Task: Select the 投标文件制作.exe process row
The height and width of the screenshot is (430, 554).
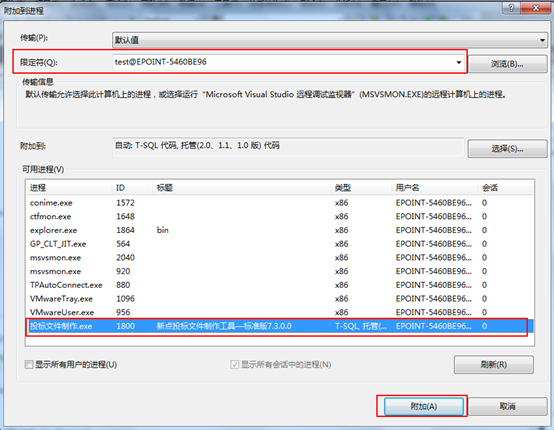Action: (280, 326)
